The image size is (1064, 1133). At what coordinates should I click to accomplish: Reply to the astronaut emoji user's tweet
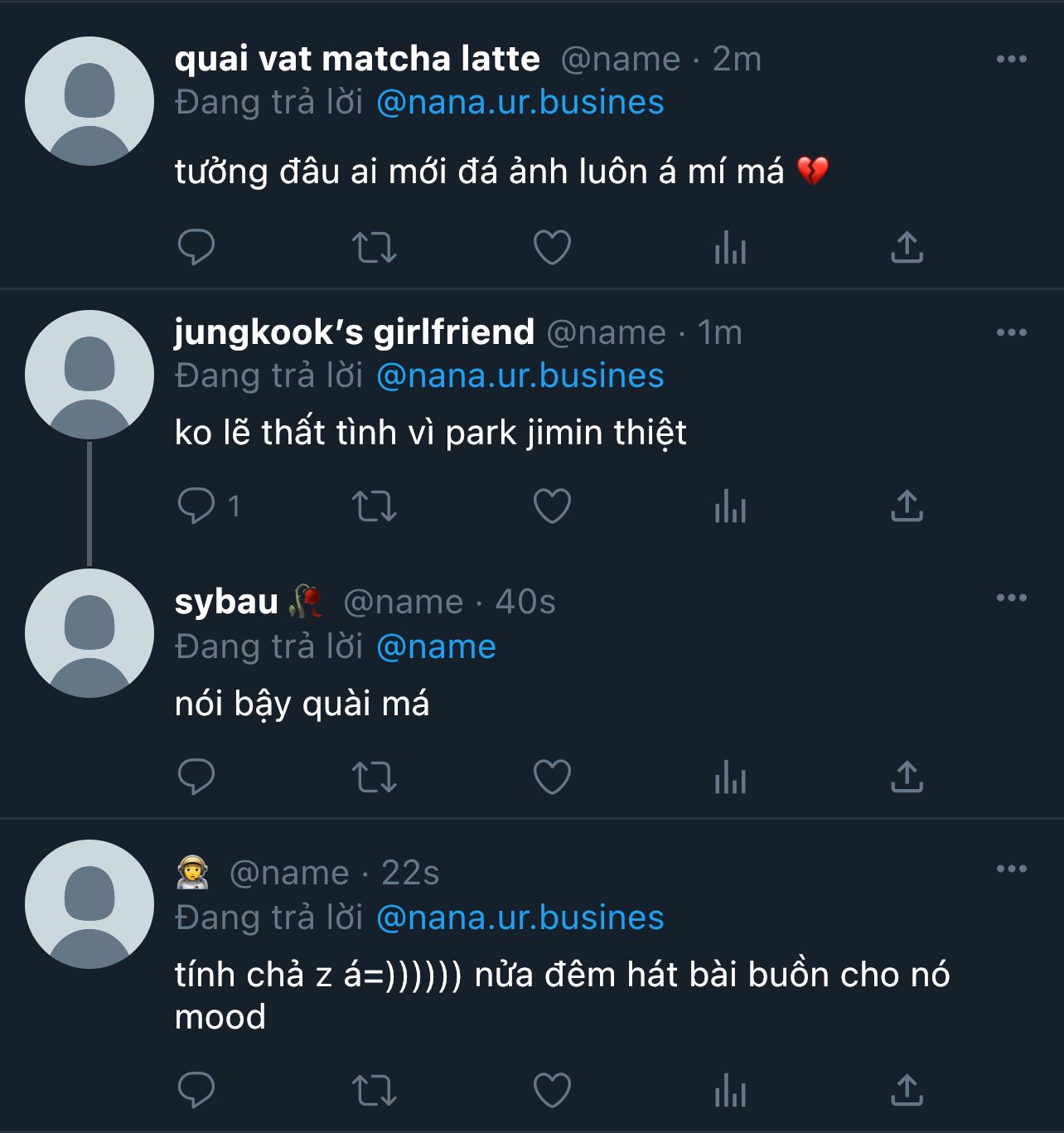point(196,1090)
